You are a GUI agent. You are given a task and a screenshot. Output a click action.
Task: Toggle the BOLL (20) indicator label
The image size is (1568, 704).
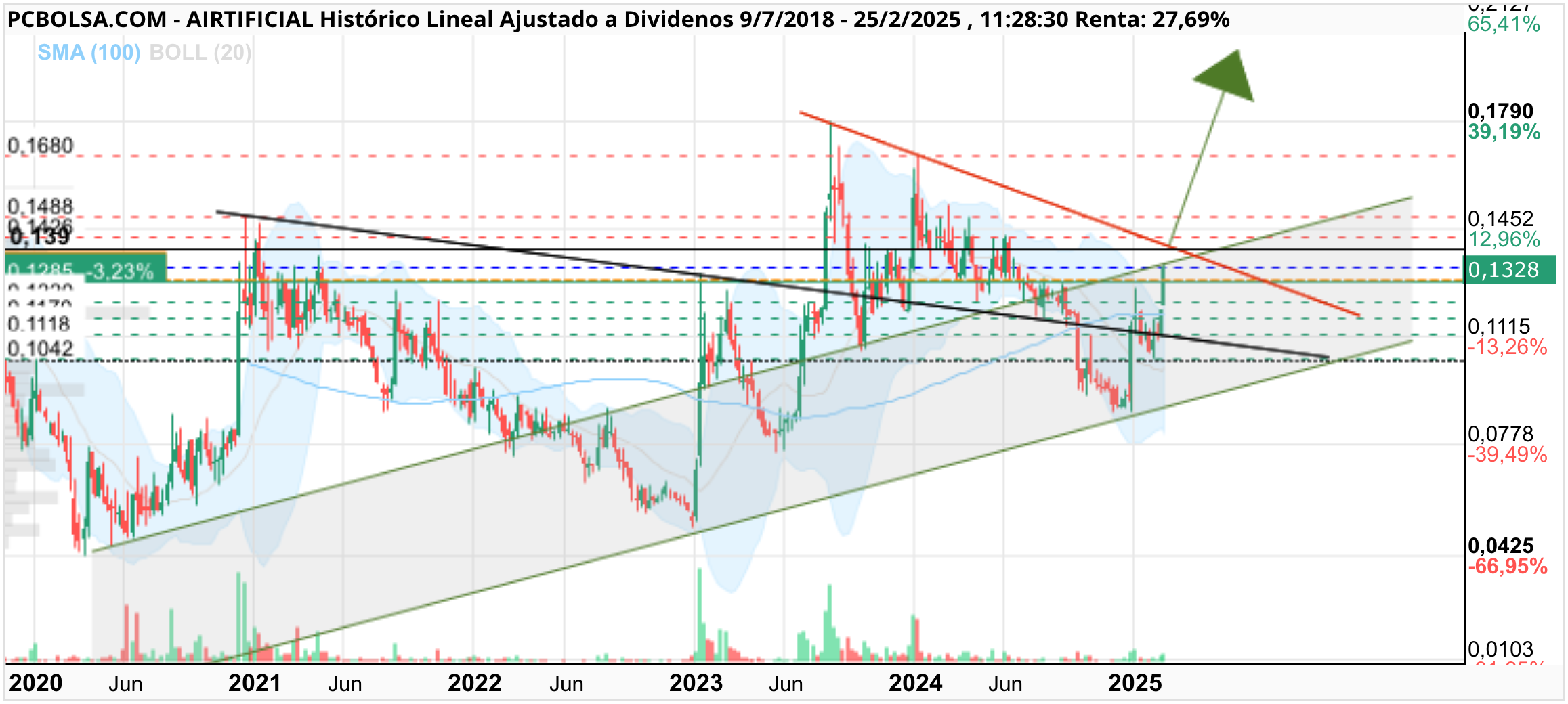tap(200, 52)
